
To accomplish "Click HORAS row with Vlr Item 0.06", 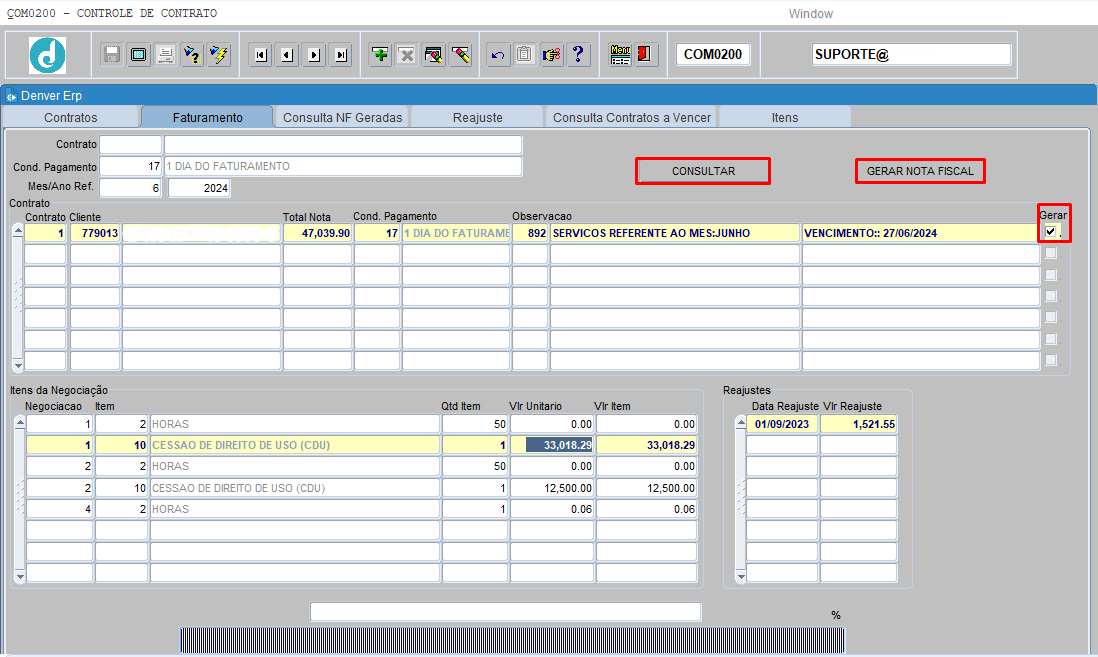I will [294, 509].
